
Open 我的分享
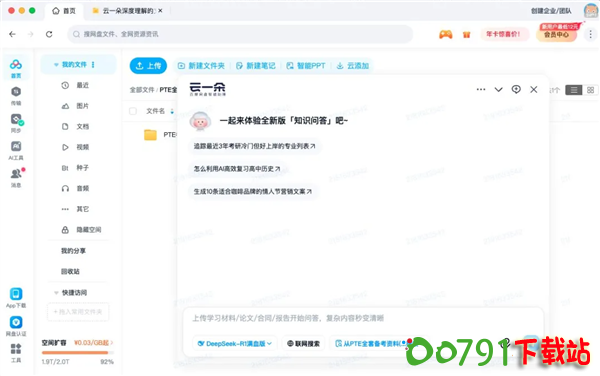[x=73, y=251]
